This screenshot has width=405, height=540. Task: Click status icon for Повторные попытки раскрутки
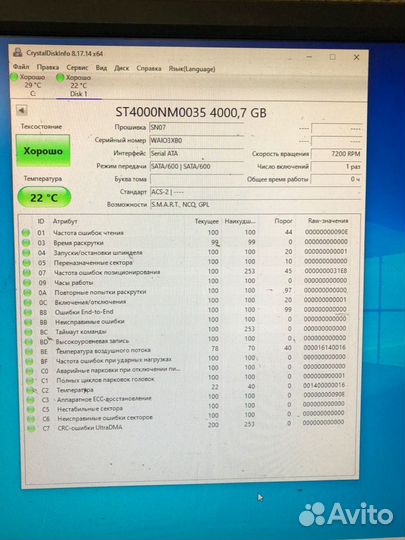[28, 293]
